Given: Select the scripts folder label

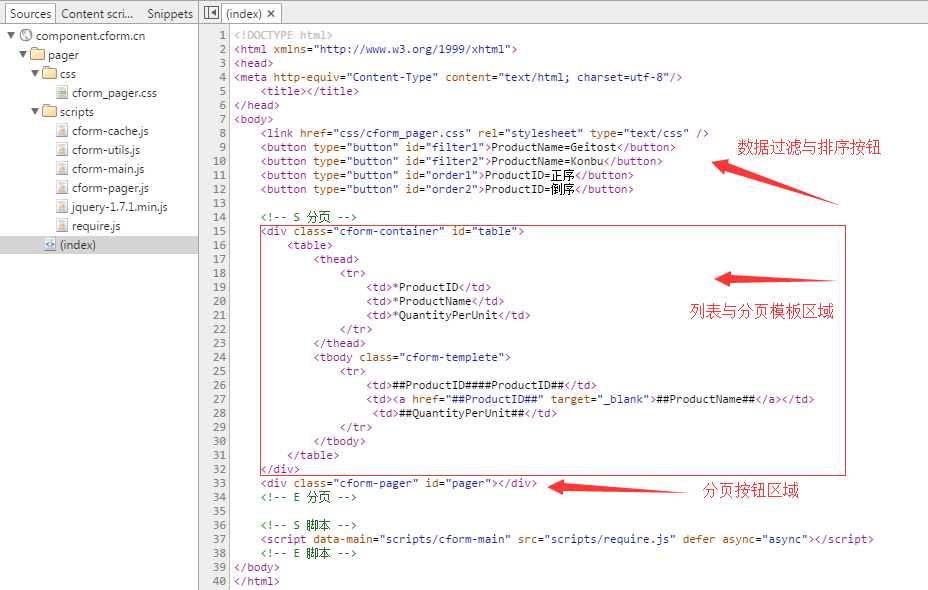Looking at the screenshot, I should (x=76, y=112).
